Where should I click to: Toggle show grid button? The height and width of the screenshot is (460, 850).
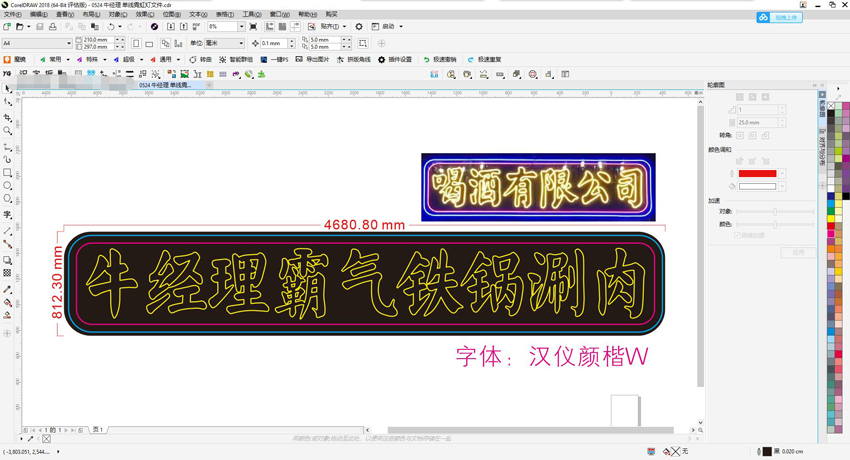click(x=282, y=27)
